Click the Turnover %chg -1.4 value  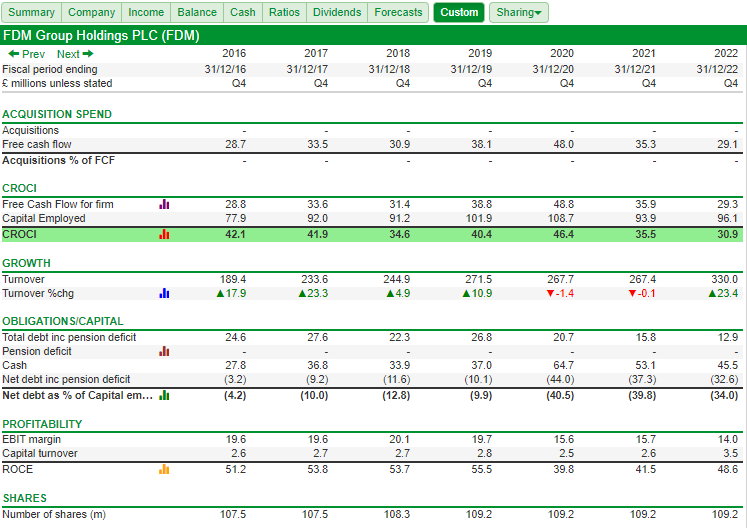coord(560,294)
